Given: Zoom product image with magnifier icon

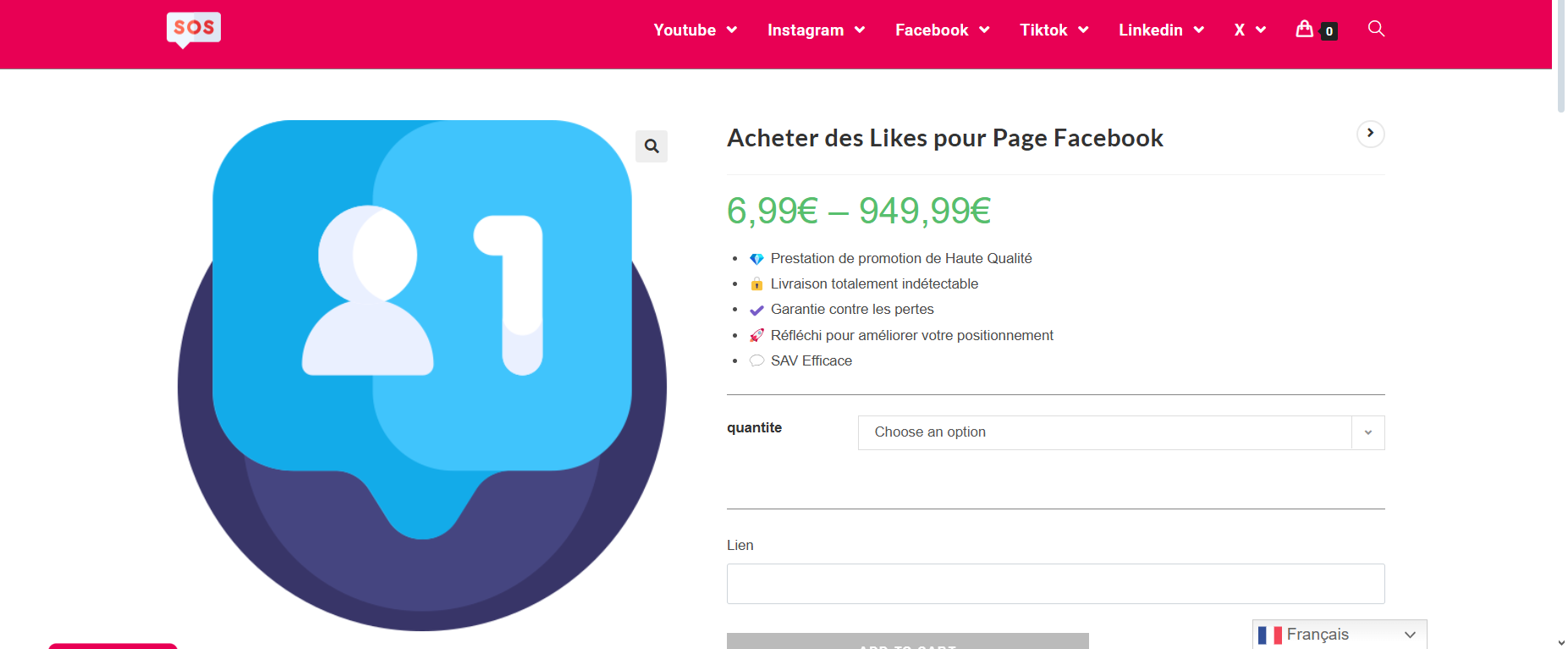Looking at the screenshot, I should (x=652, y=146).
